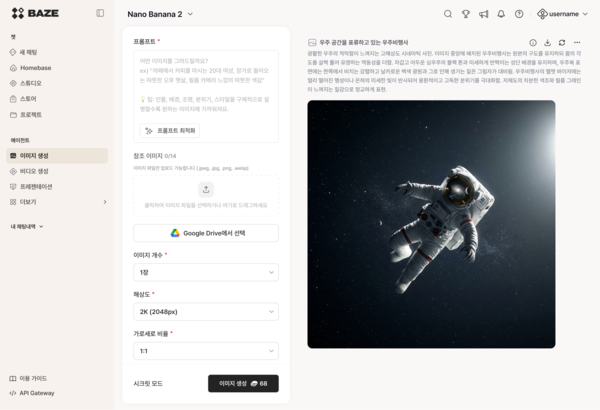
Task: Click the result title 우주 공간을 표류하고 있는 우주비행사
Action: (364, 42)
